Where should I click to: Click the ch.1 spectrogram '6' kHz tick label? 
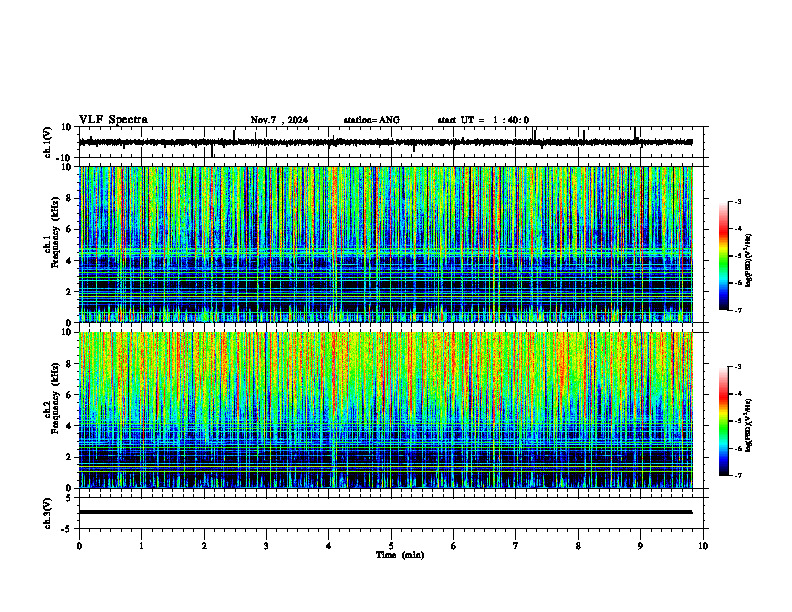(x=69, y=230)
